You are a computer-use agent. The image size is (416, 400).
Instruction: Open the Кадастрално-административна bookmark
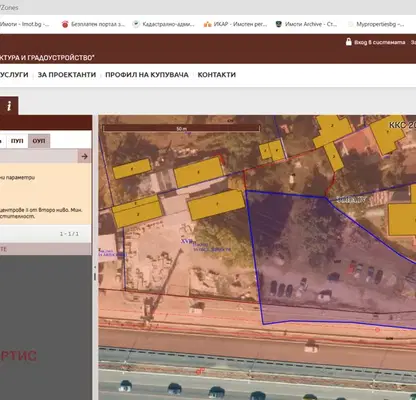pyautogui.click(x=163, y=24)
